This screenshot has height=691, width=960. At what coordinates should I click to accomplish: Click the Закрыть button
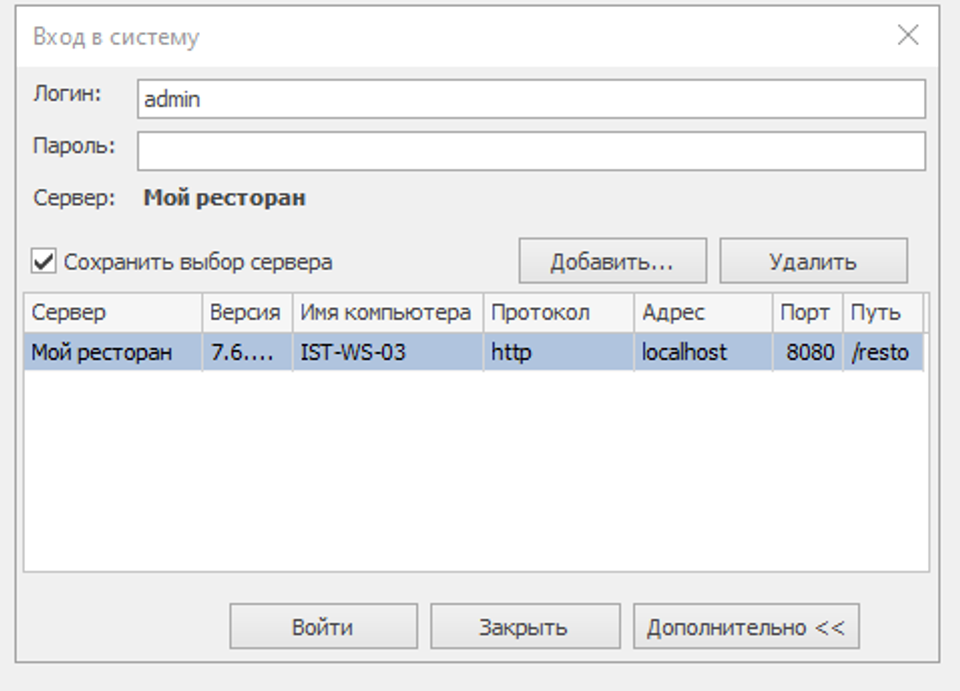[x=524, y=627]
